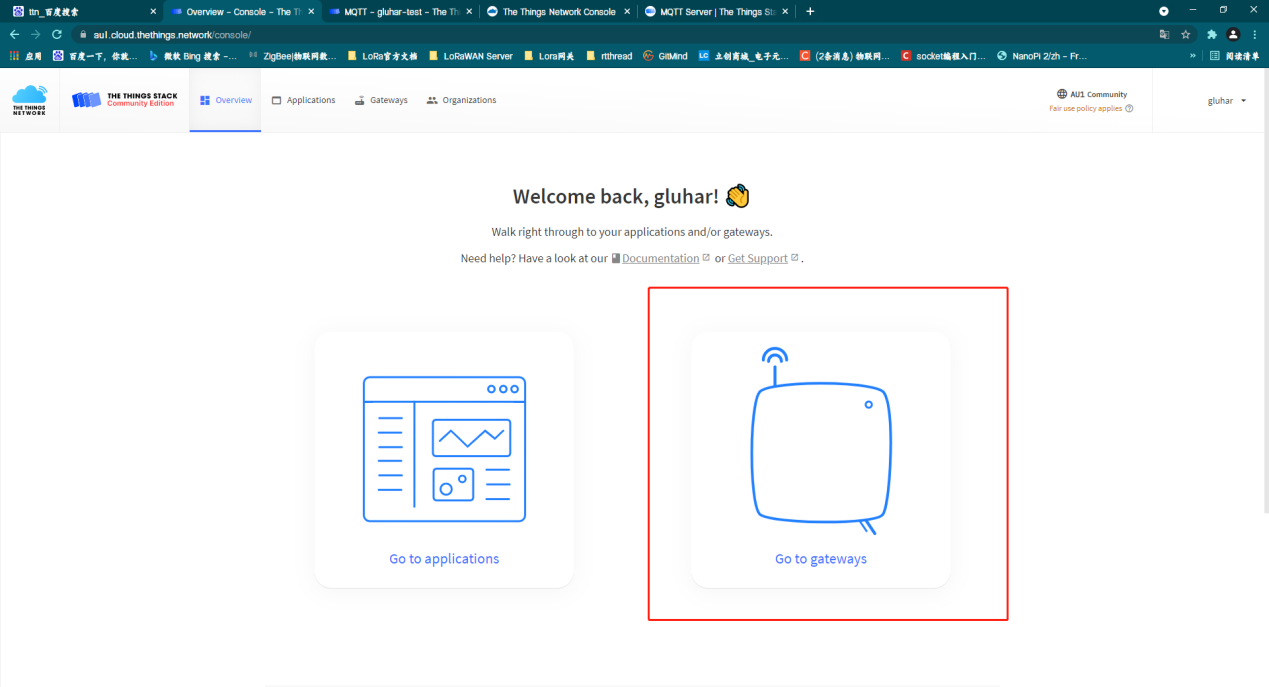The width and height of the screenshot is (1269, 687).
Task: Click the help icon beside Fair use policy
Action: 1129,109
